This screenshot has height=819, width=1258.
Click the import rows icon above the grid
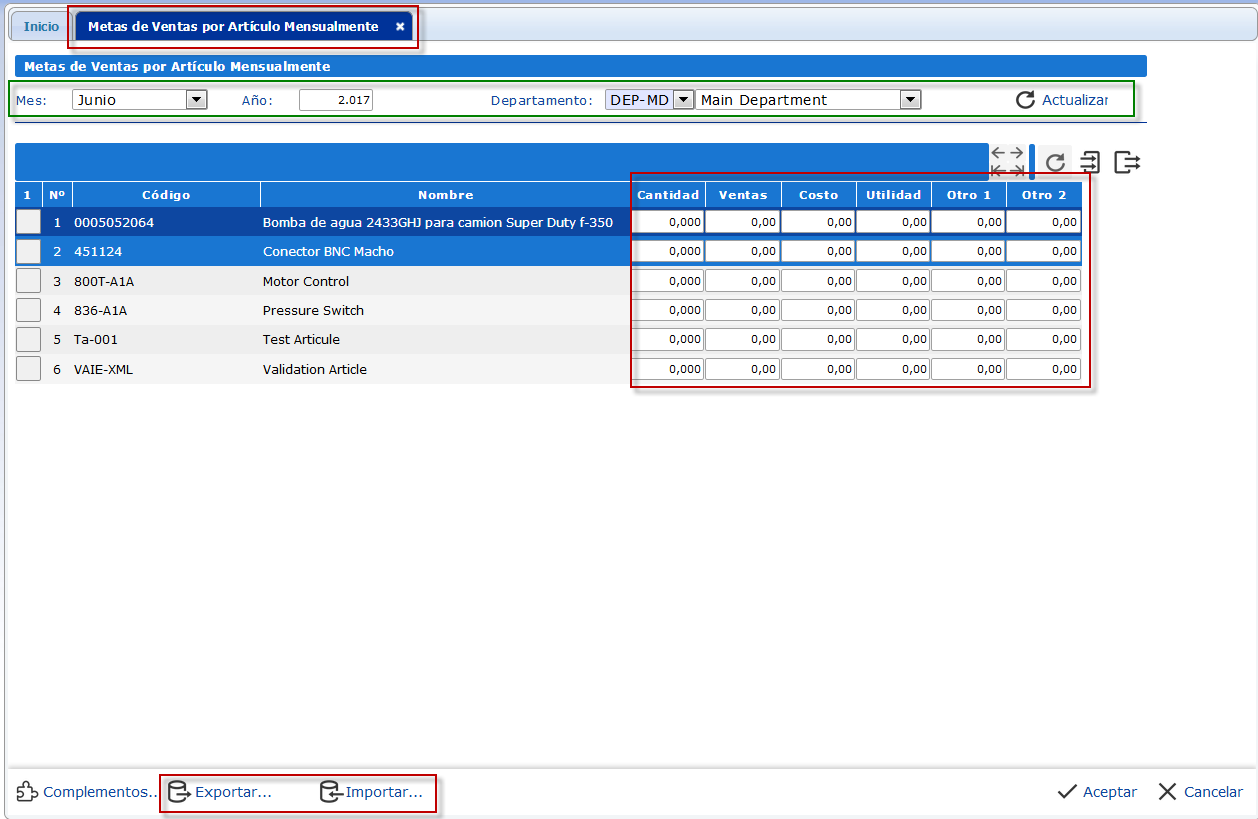(1090, 163)
